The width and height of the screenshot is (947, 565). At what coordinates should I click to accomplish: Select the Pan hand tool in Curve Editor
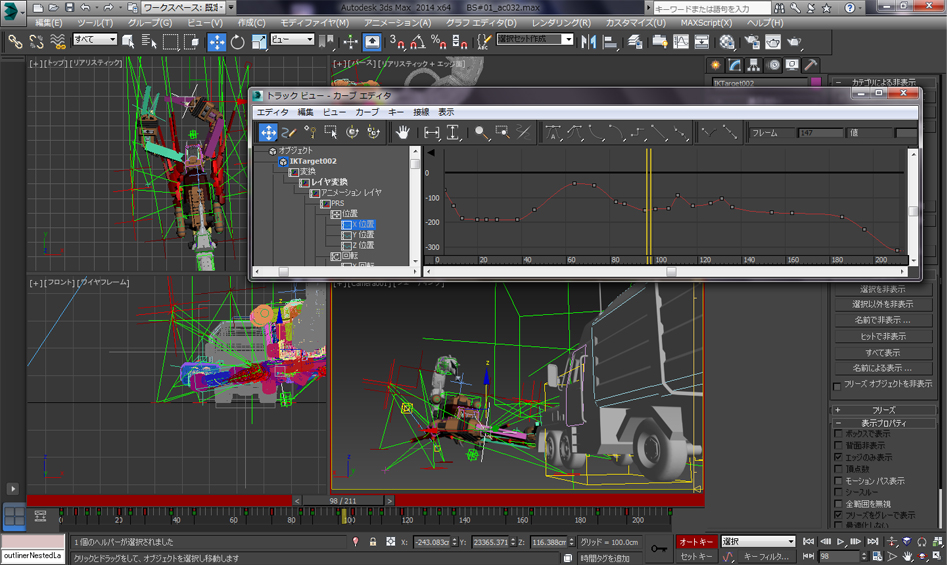coord(402,132)
